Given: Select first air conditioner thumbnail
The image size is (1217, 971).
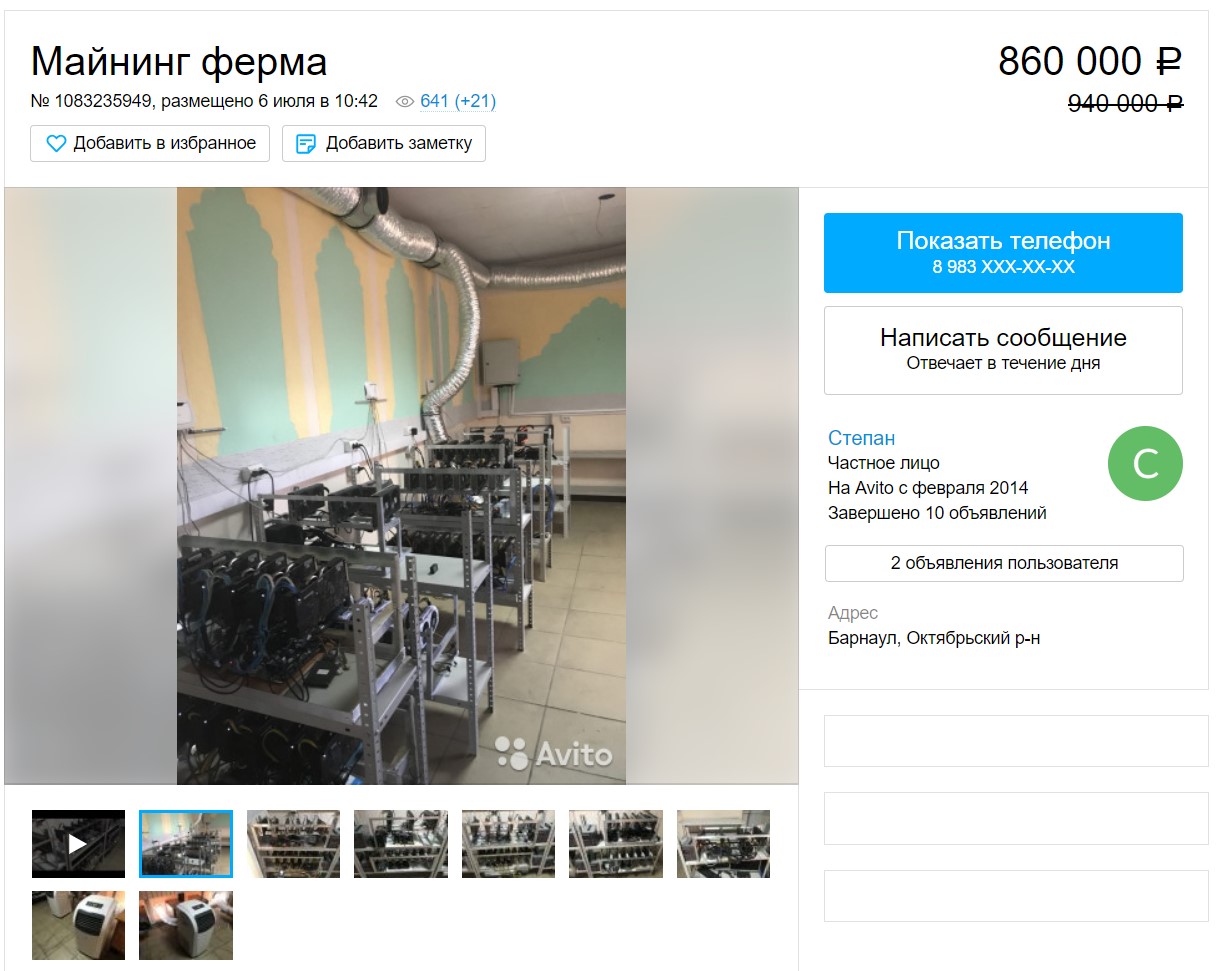Looking at the screenshot, I should pyautogui.click(x=78, y=925).
